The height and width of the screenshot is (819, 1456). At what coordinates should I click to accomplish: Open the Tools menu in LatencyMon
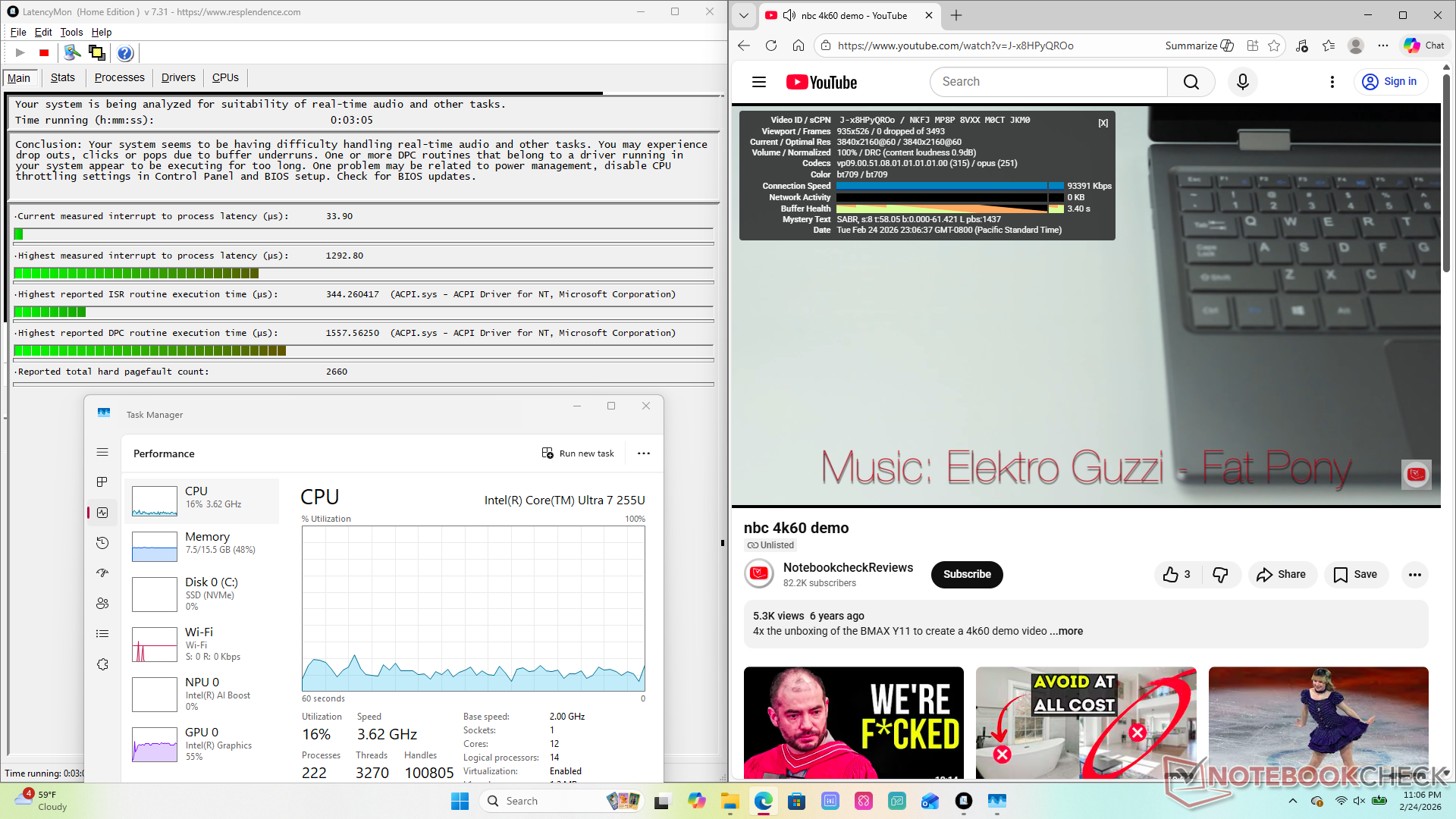[71, 32]
